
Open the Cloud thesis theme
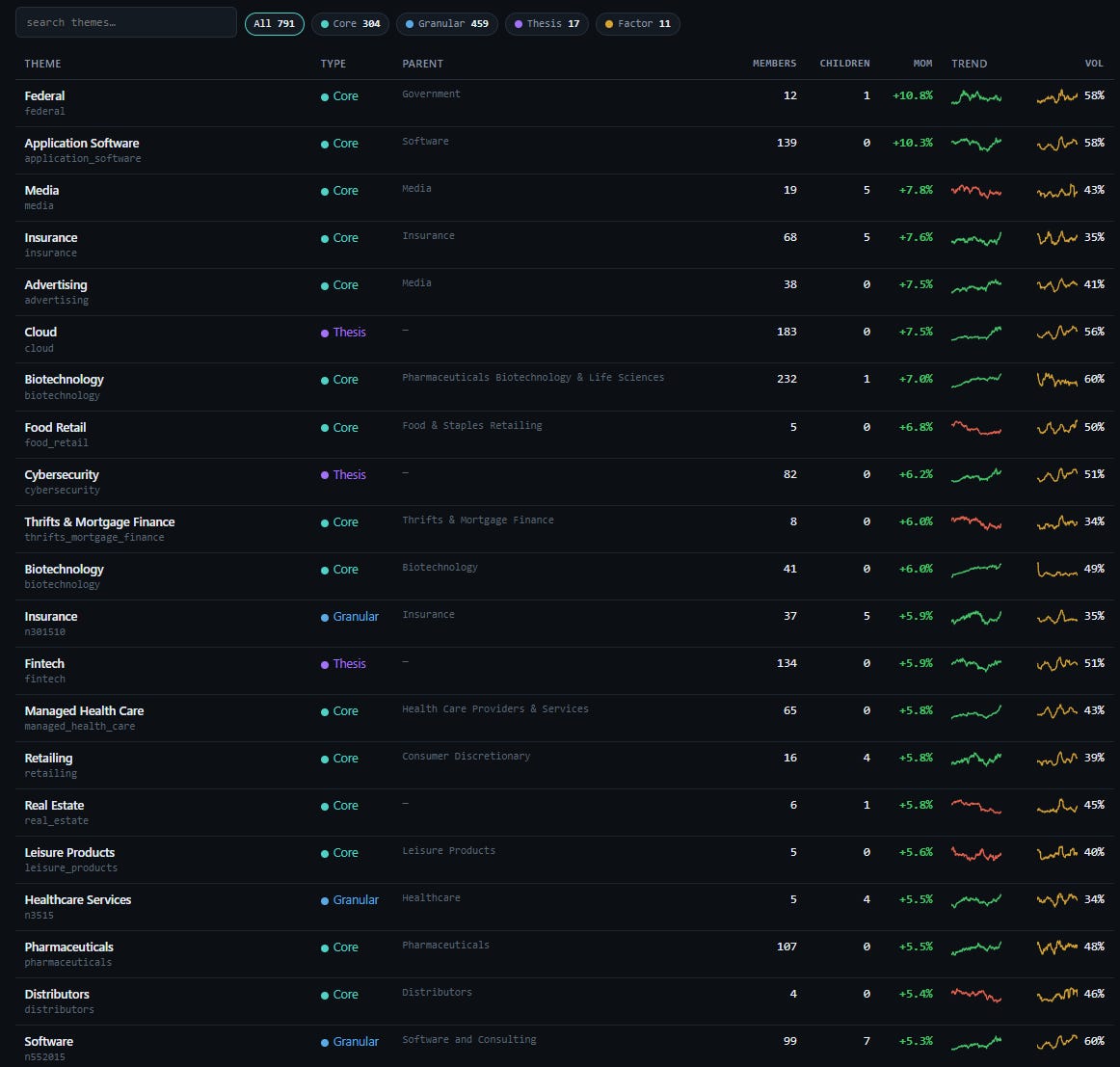(40, 332)
